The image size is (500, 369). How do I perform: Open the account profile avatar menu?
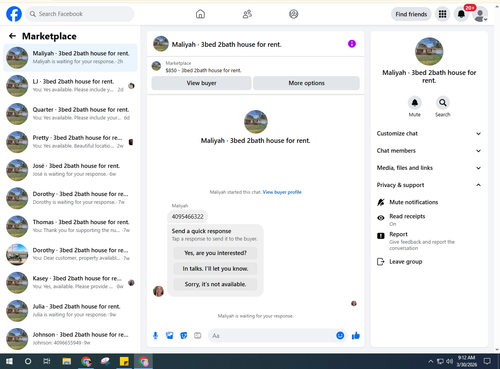point(480,15)
